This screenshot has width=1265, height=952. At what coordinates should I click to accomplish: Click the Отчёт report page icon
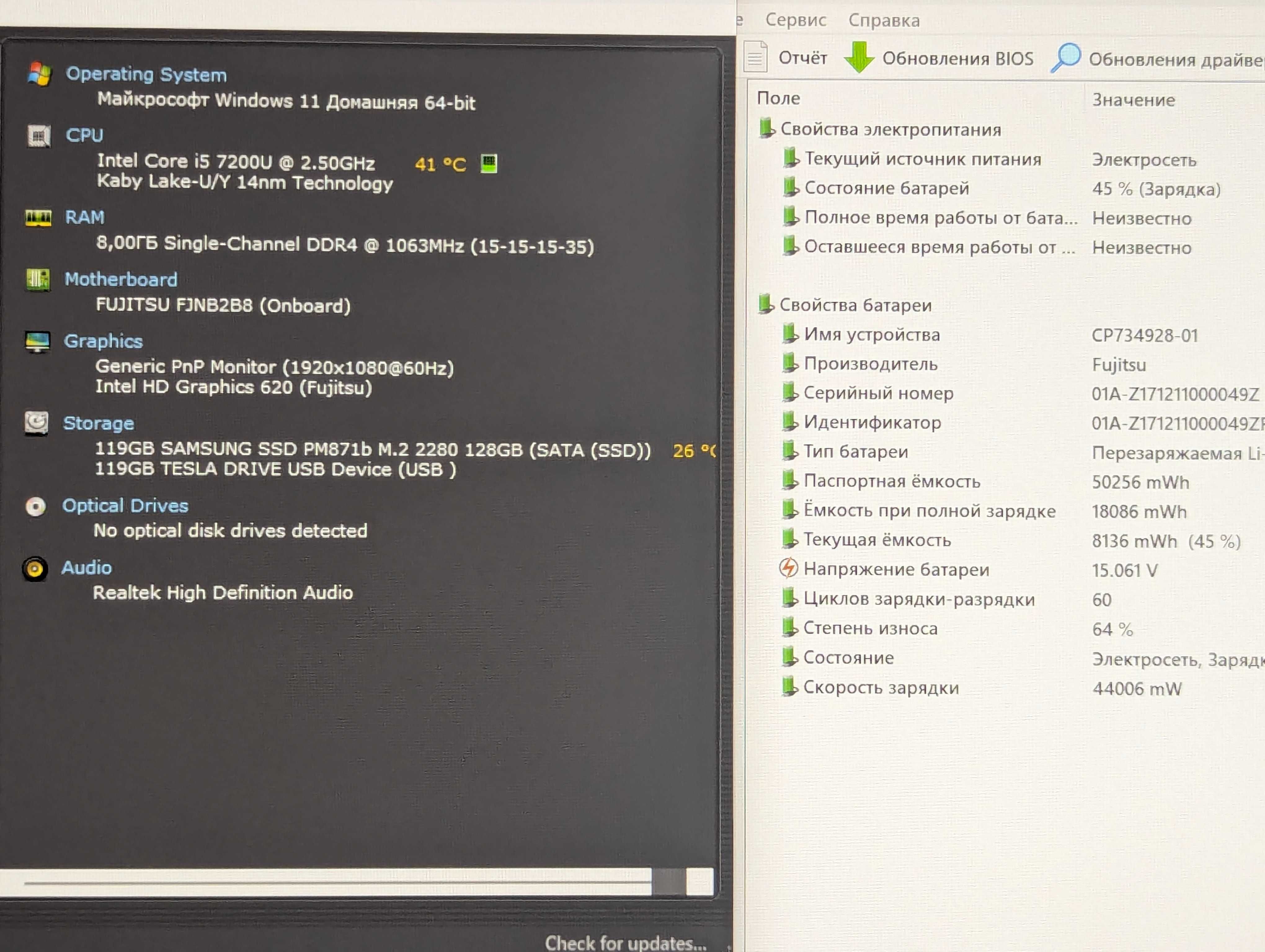[756, 57]
